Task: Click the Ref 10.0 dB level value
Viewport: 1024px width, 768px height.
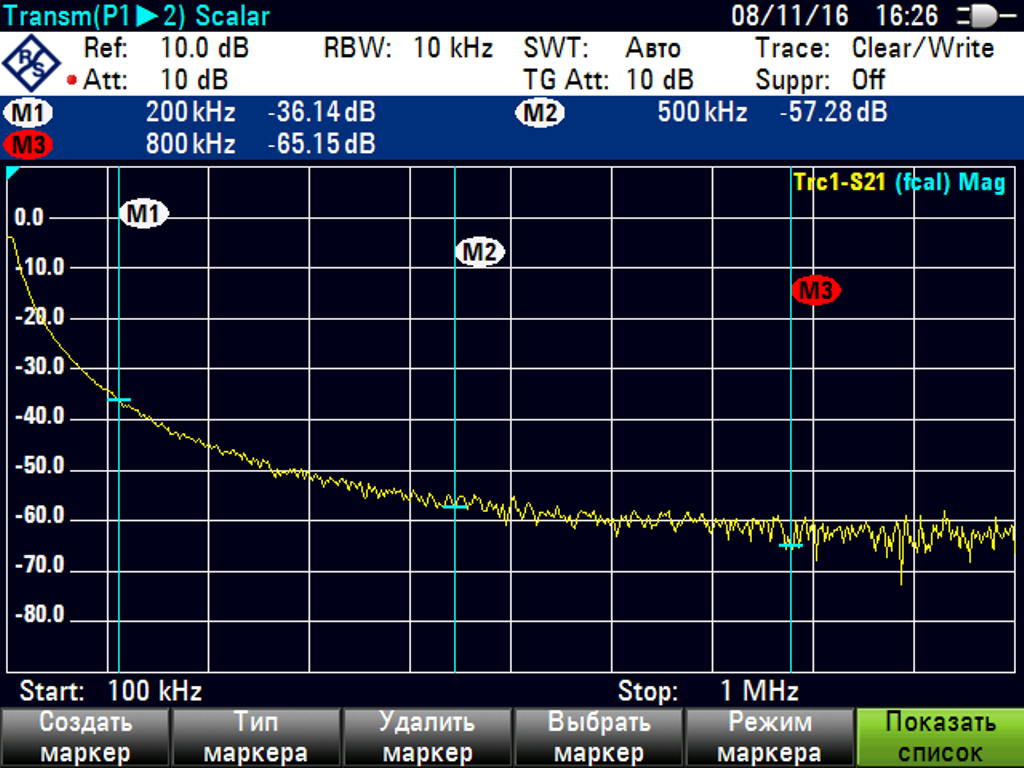Action: 204,48
